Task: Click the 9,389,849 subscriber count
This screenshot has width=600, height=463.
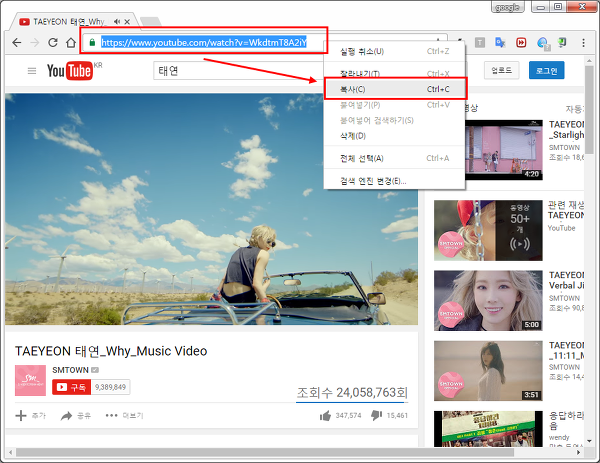Action: pyautogui.click(x=111, y=387)
